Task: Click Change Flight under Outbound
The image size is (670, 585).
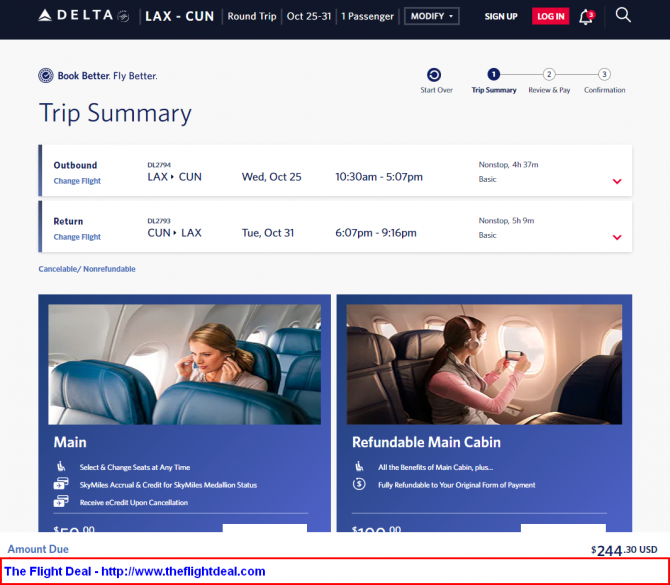Action: 77,181
